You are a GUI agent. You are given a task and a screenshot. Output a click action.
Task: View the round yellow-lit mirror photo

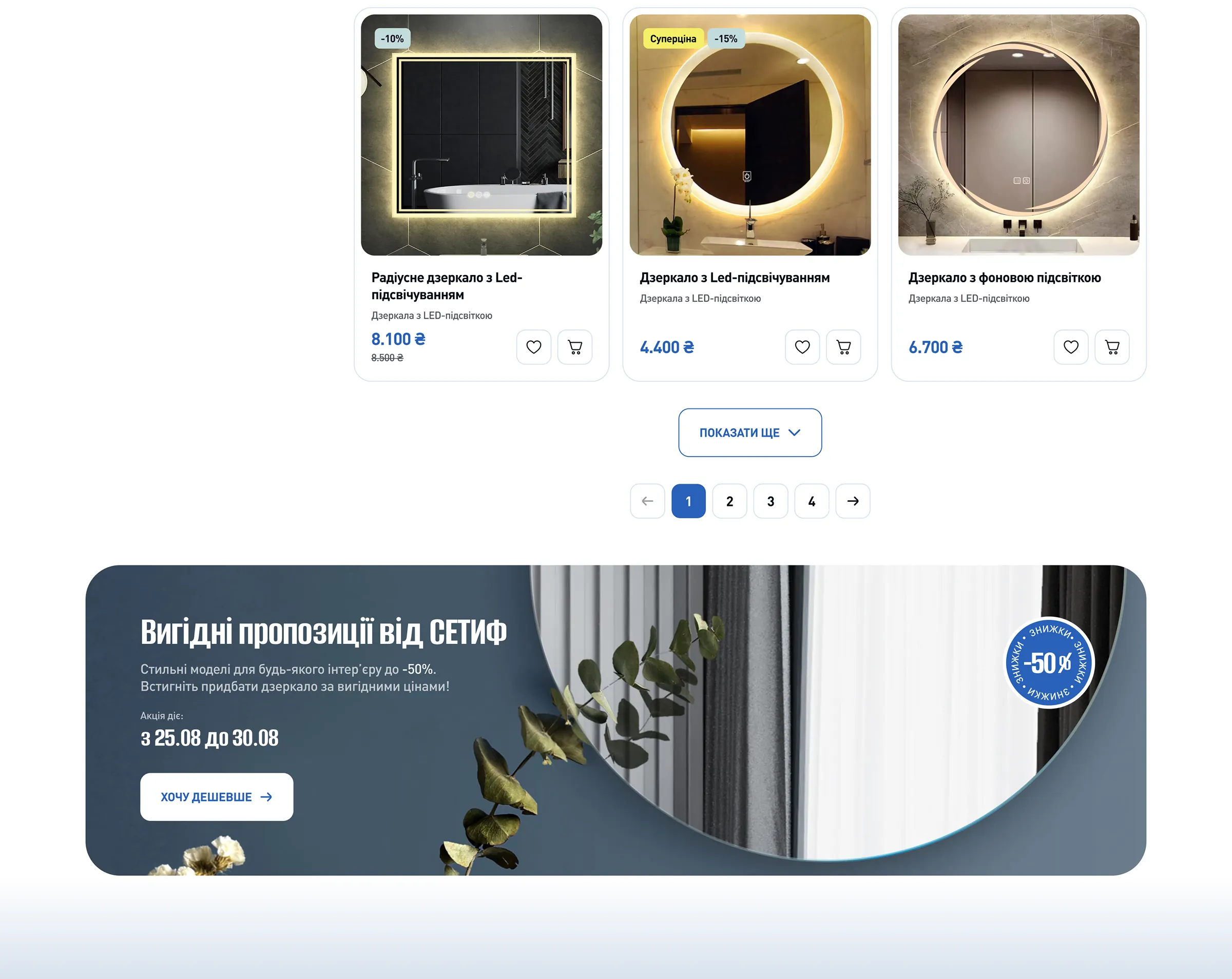point(749,135)
